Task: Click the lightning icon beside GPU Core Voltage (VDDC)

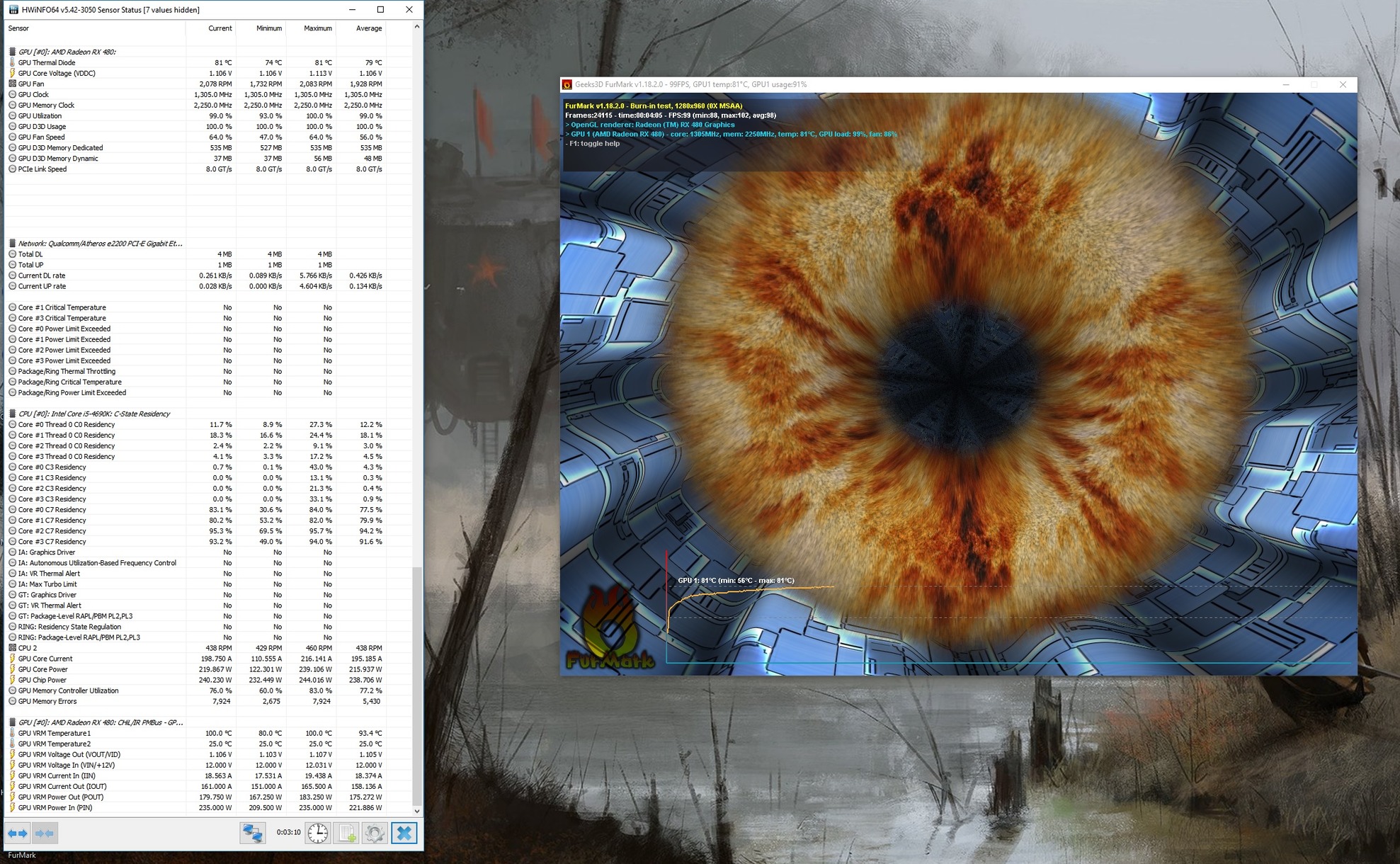Action: point(12,73)
